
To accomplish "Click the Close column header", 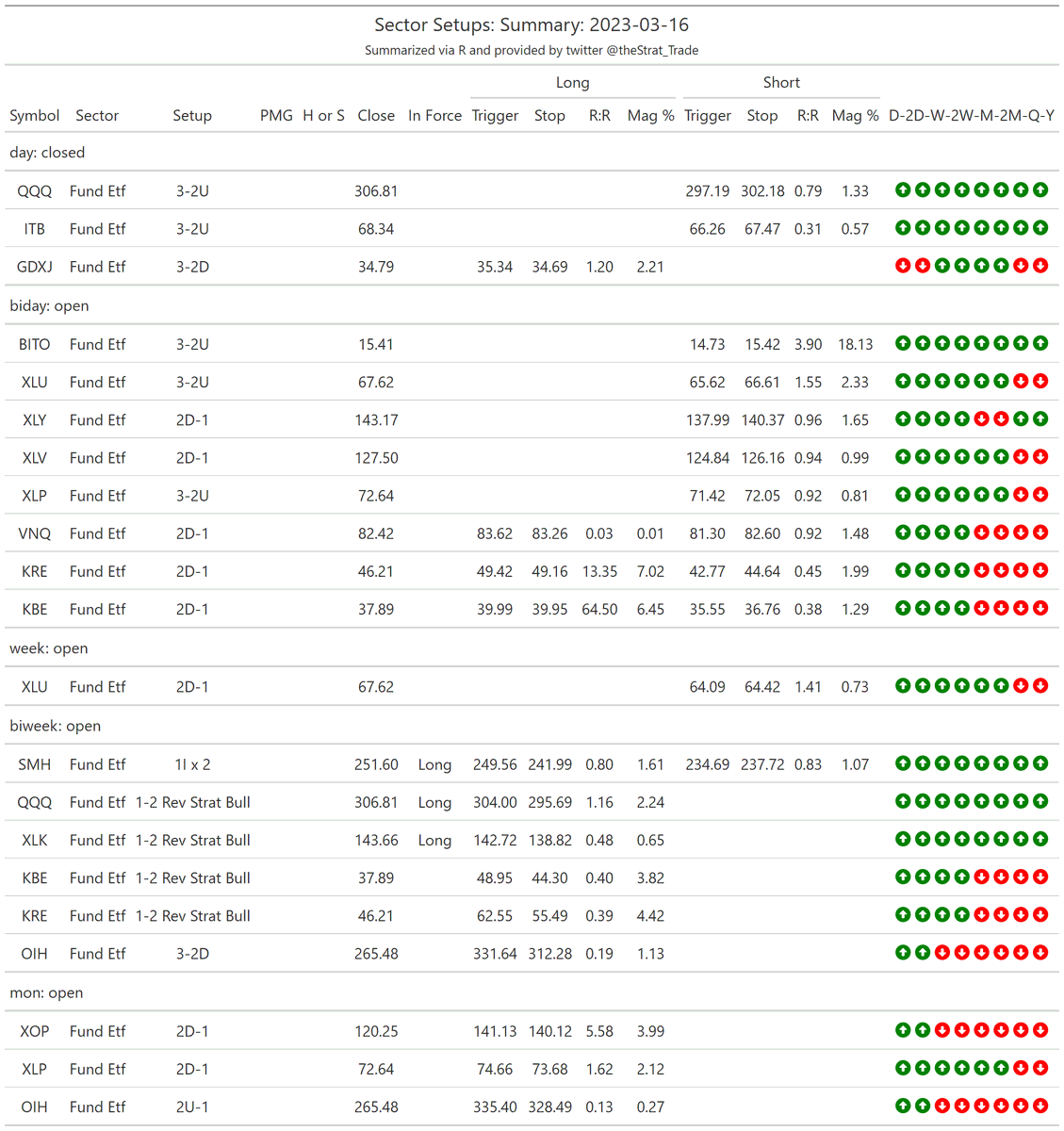I will pos(376,116).
